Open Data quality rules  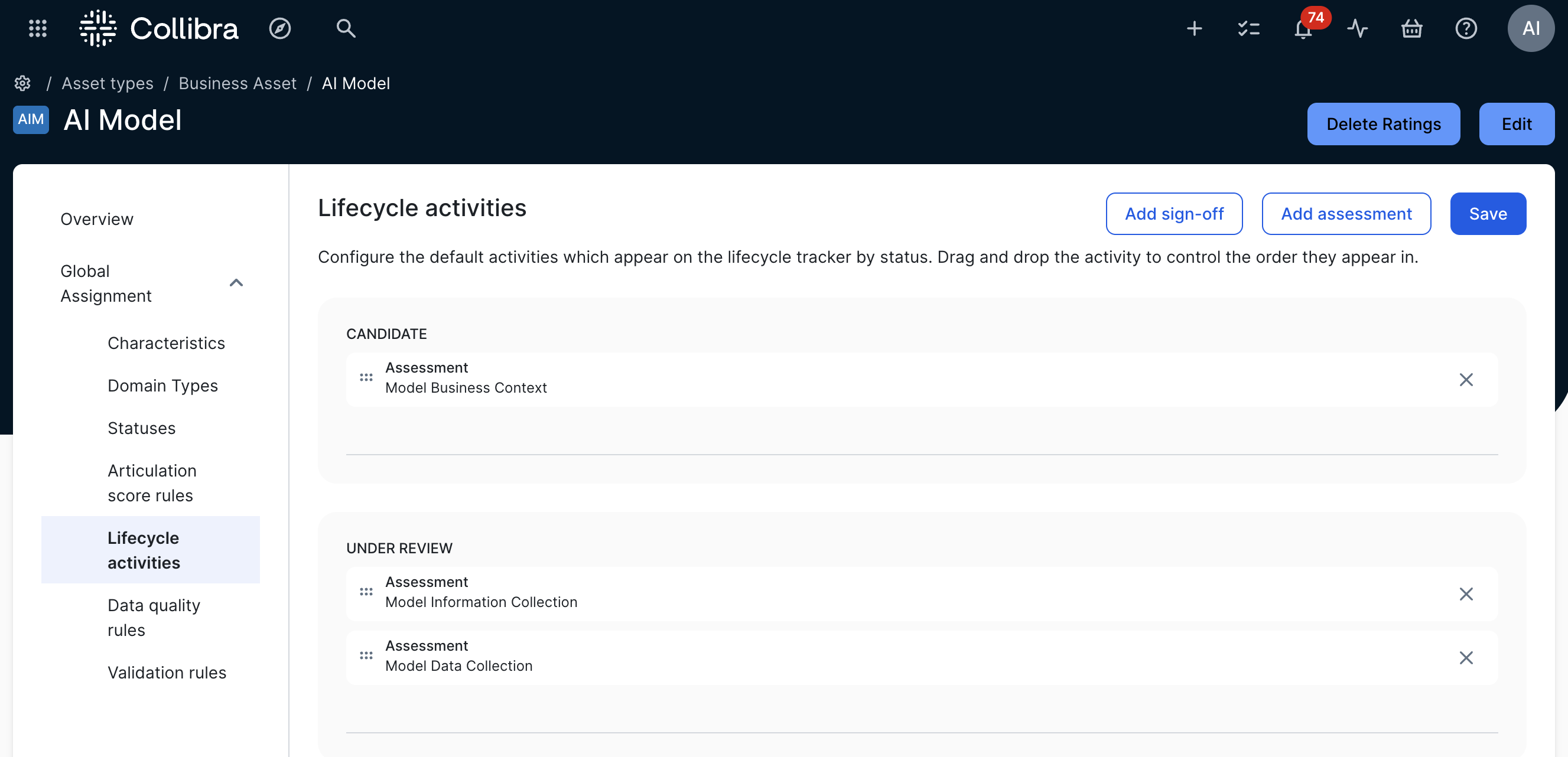tap(154, 618)
